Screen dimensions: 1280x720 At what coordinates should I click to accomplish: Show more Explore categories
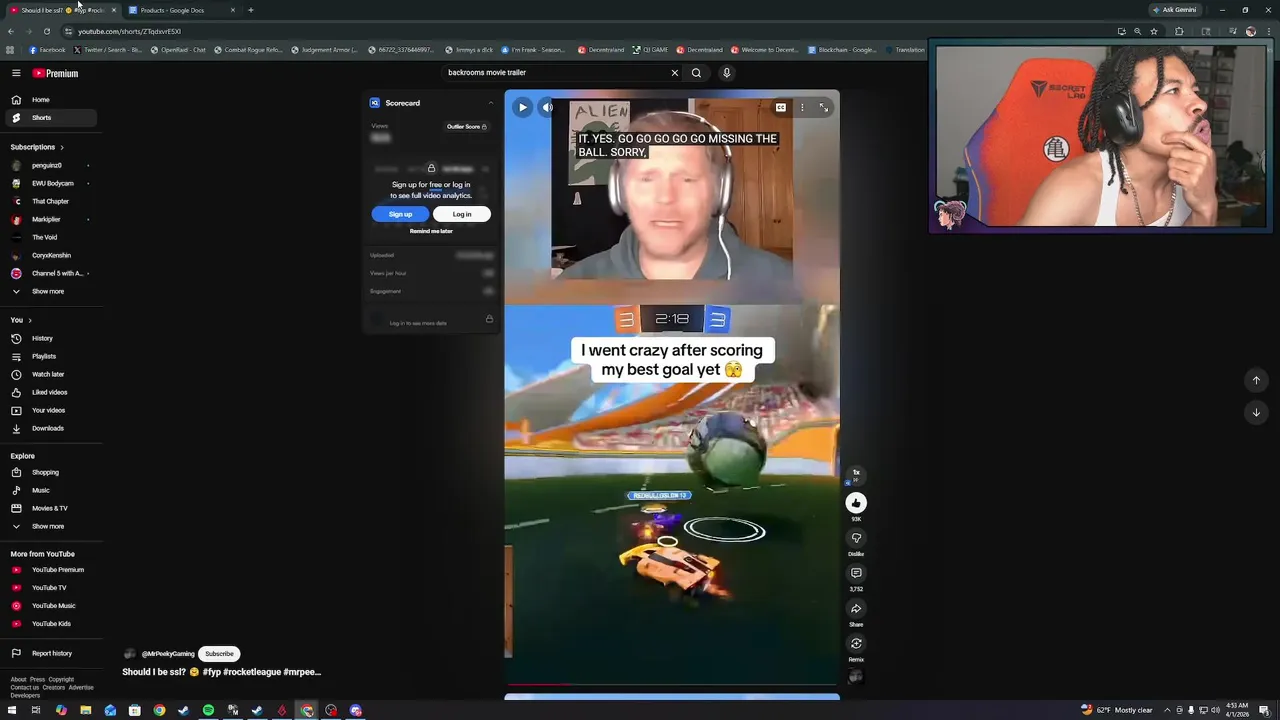pos(49,526)
